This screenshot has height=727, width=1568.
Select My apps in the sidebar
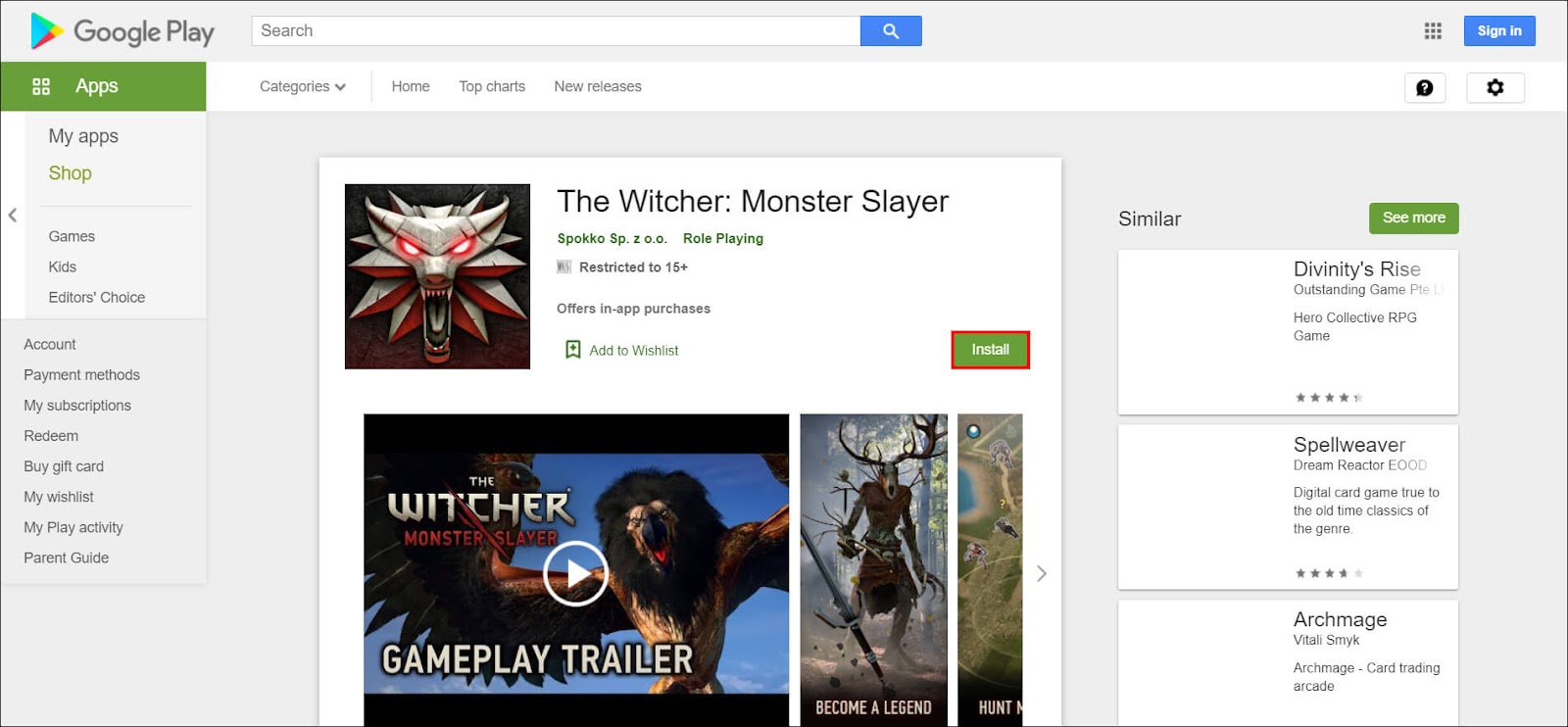click(83, 136)
